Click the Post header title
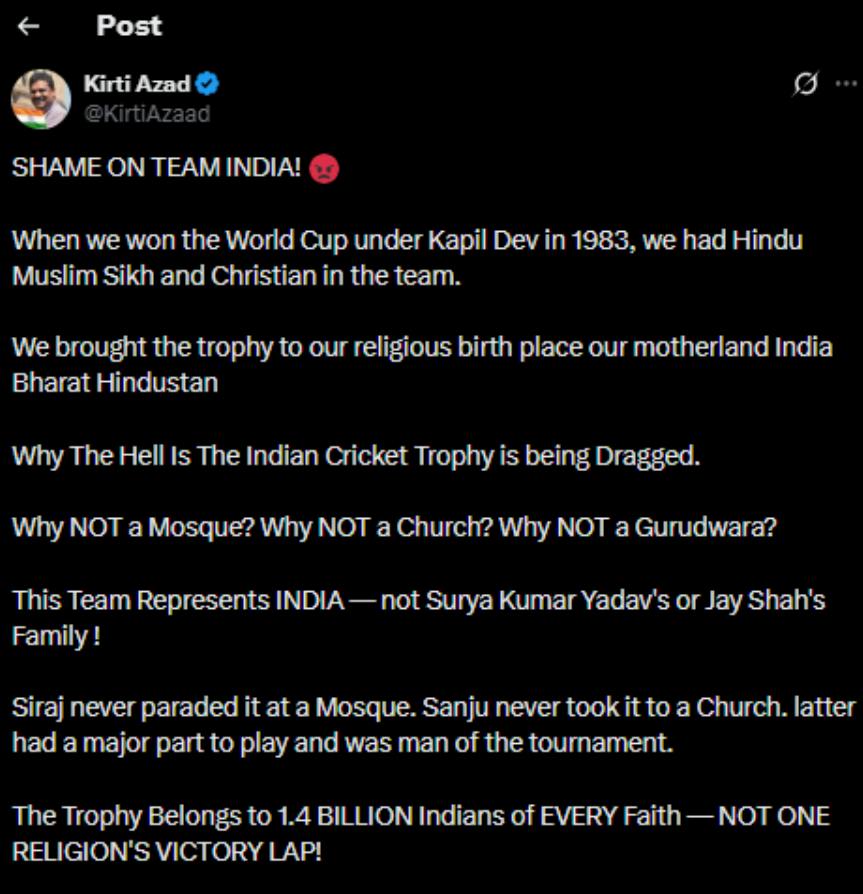This screenshot has height=894, width=863. click(x=129, y=27)
